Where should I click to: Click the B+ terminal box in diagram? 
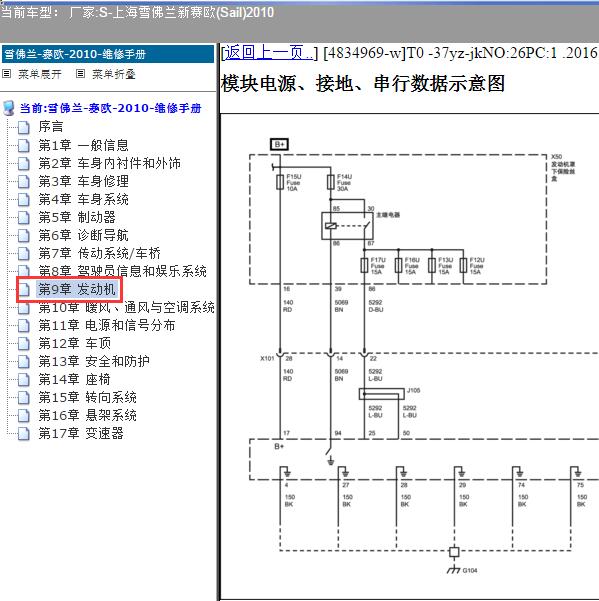[x=279, y=145]
